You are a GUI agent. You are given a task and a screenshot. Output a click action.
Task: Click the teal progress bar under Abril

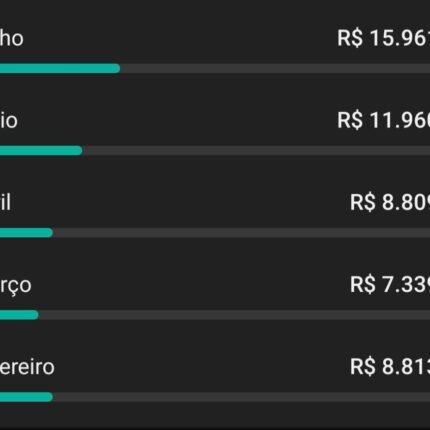pyautogui.click(x=26, y=233)
